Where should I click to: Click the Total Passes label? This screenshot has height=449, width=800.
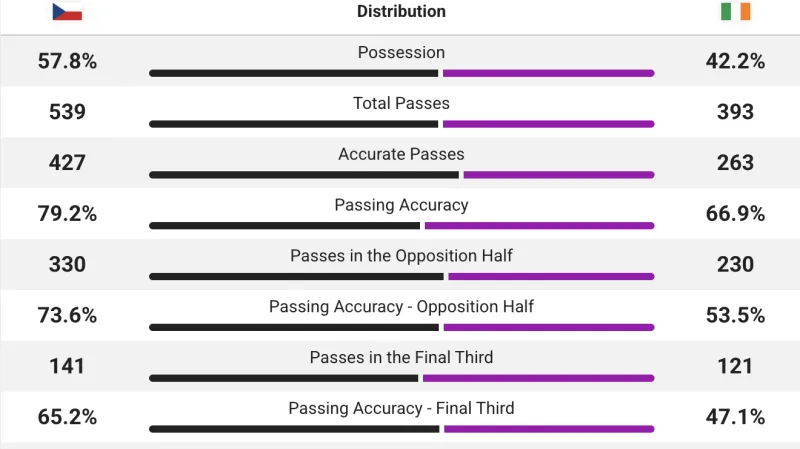[x=401, y=104]
